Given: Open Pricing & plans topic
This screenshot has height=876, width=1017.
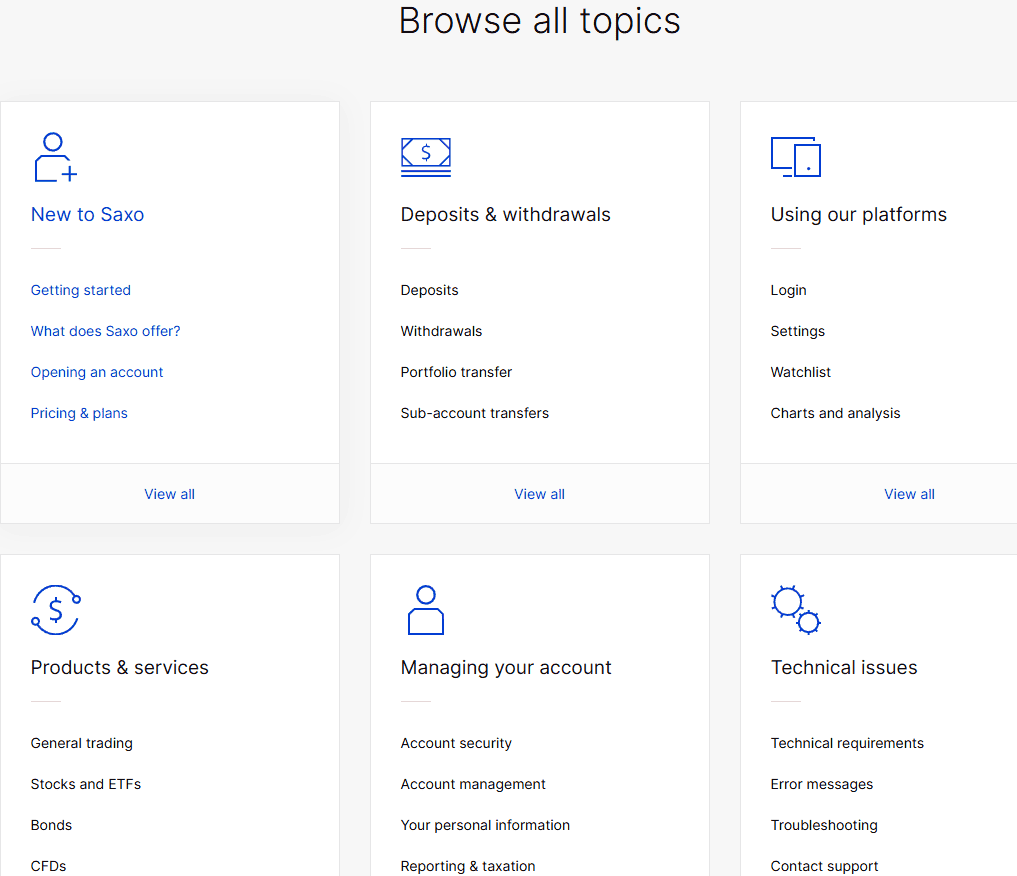Looking at the screenshot, I should tap(79, 413).
